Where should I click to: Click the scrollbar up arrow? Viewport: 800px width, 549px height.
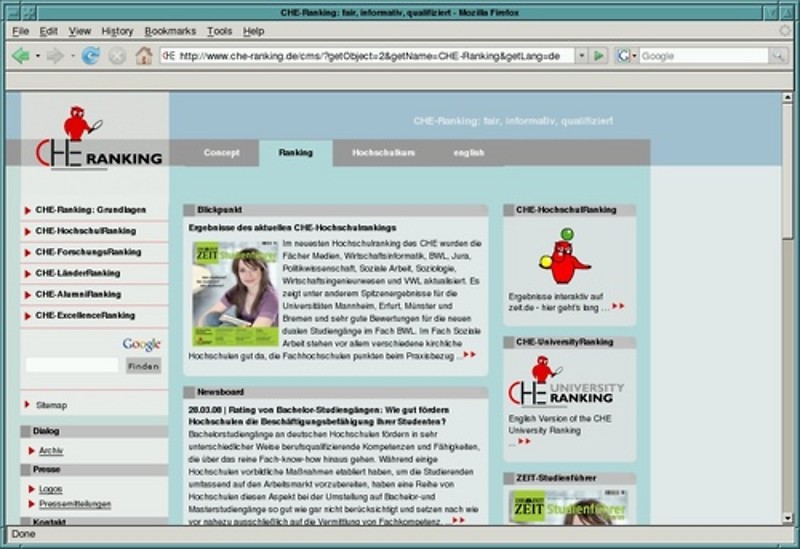[x=787, y=97]
